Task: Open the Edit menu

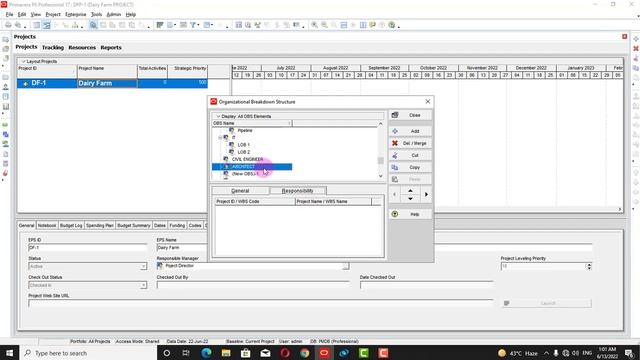Action: pyautogui.click(x=22, y=14)
